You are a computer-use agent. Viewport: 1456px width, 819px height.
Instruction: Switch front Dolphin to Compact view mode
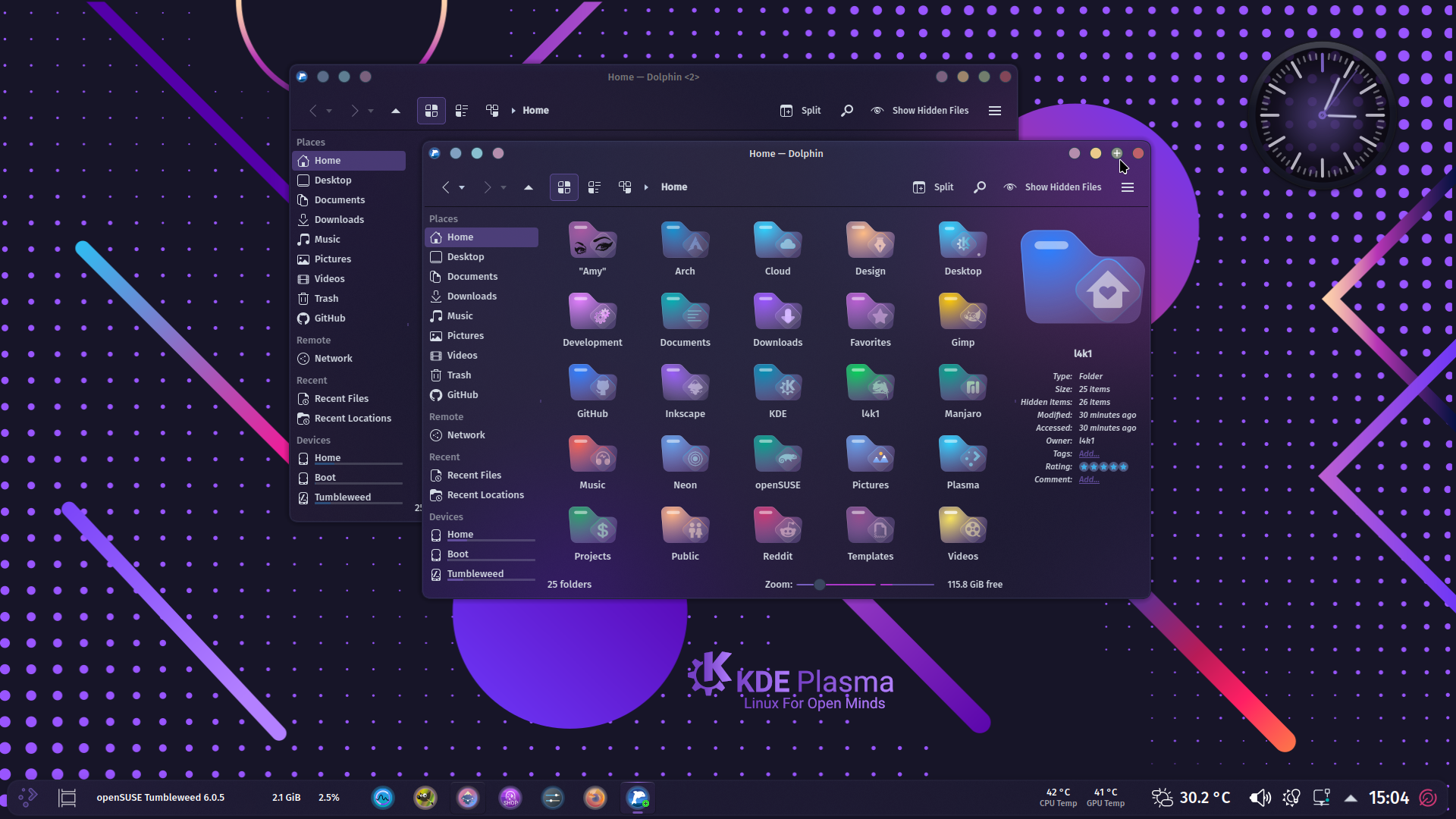point(595,187)
